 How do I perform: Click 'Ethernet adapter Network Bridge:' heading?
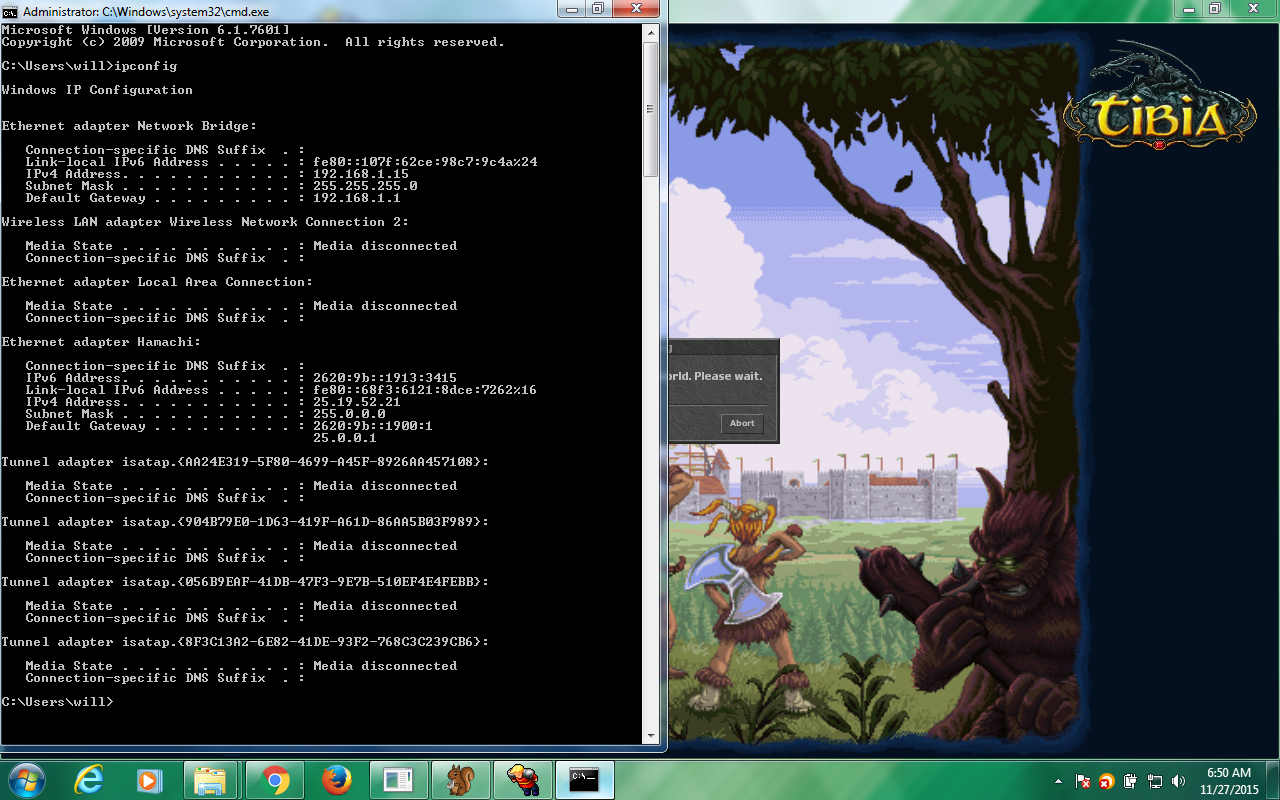[x=130, y=126]
